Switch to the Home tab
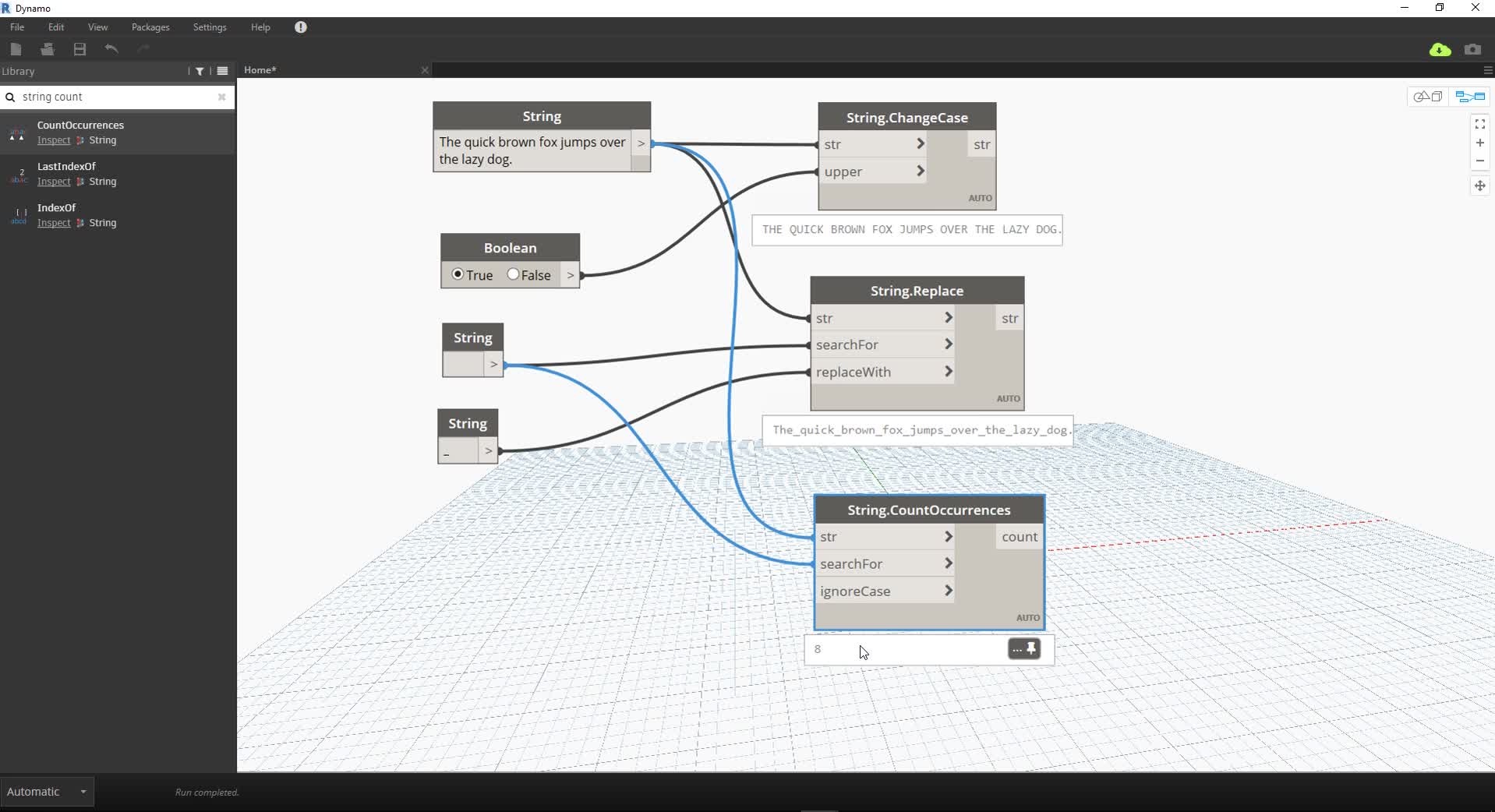1495x812 pixels. coord(260,70)
